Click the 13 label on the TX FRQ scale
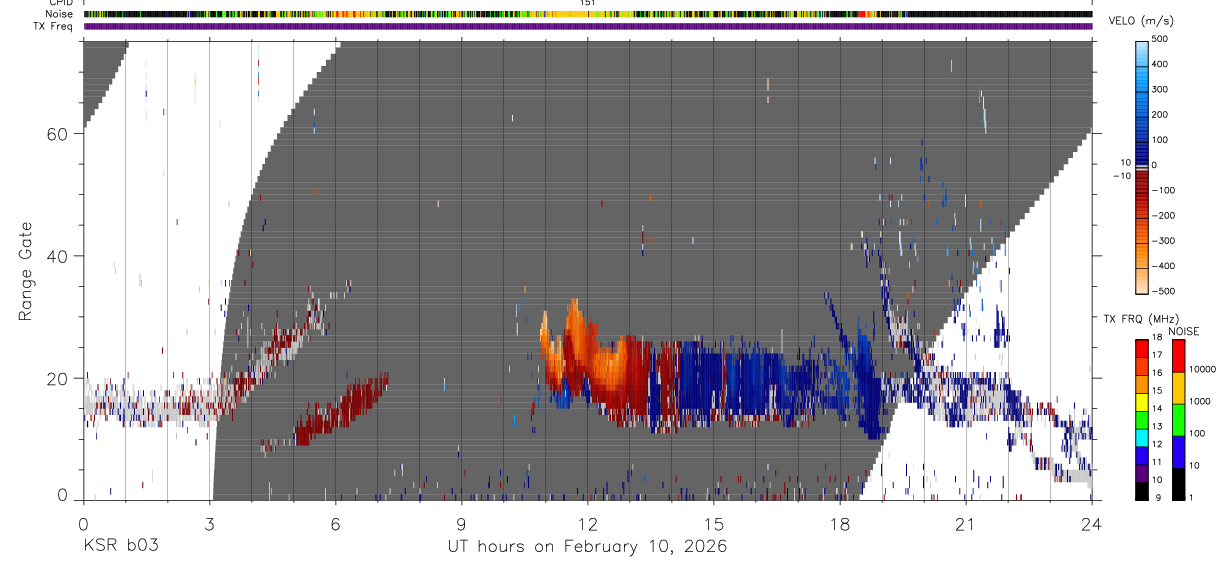Viewport: 1228px width, 567px height. (1157, 426)
